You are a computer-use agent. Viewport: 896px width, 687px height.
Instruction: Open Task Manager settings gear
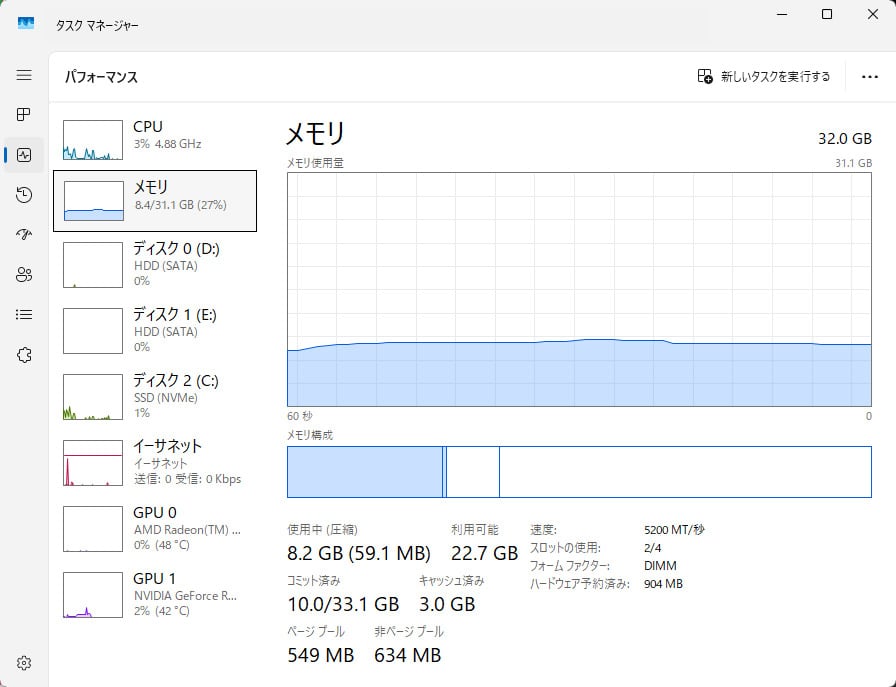(x=24, y=663)
